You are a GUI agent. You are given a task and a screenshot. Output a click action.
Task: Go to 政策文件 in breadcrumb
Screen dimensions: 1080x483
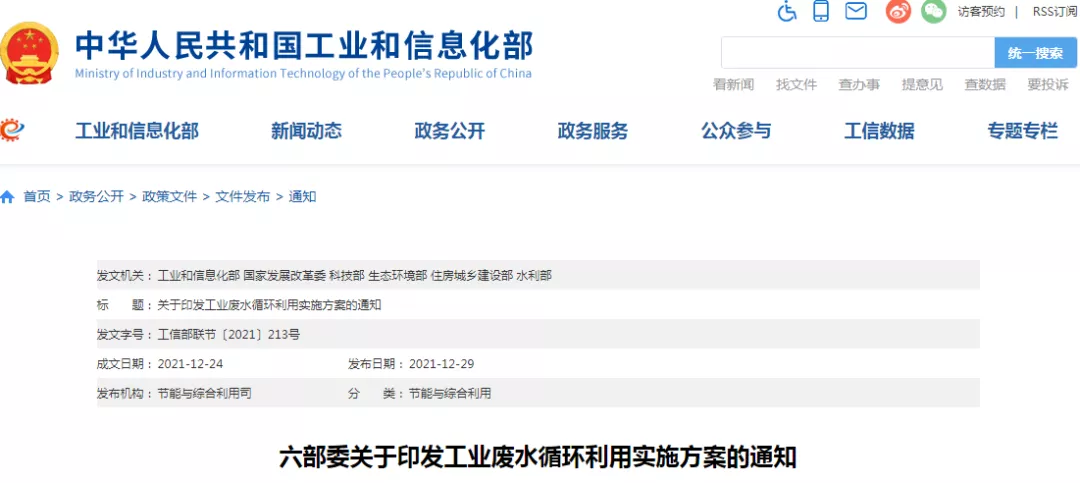(169, 197)
